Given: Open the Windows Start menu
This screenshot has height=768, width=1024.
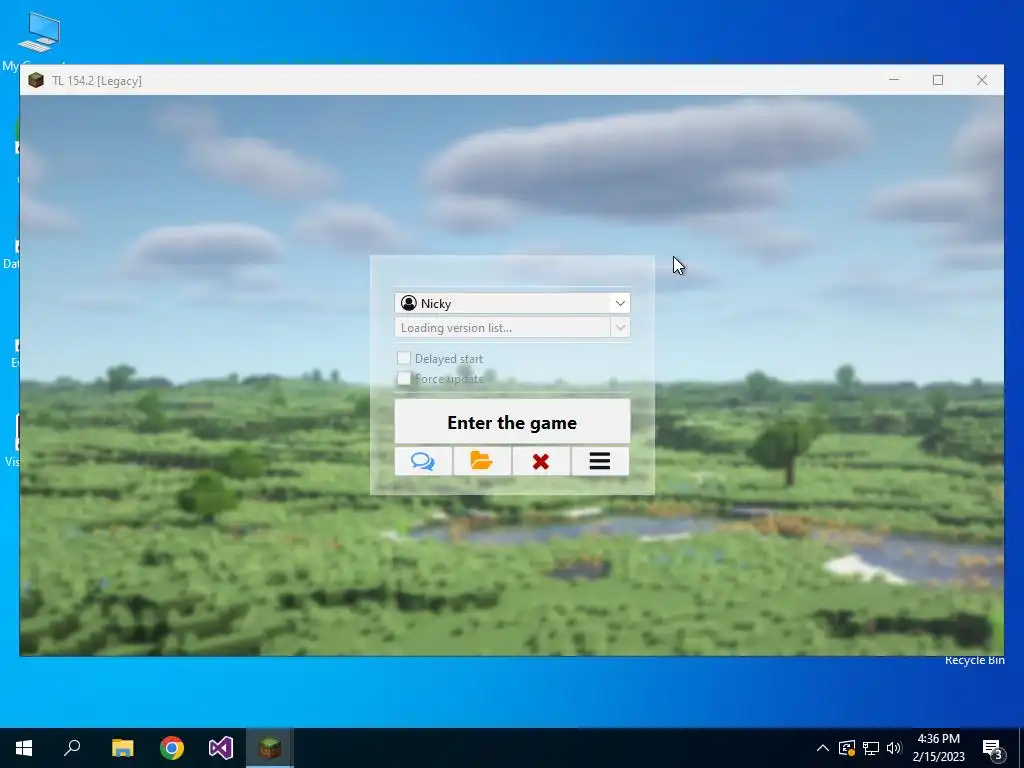Looking at the screenshot, I should [x=24, y=748].
